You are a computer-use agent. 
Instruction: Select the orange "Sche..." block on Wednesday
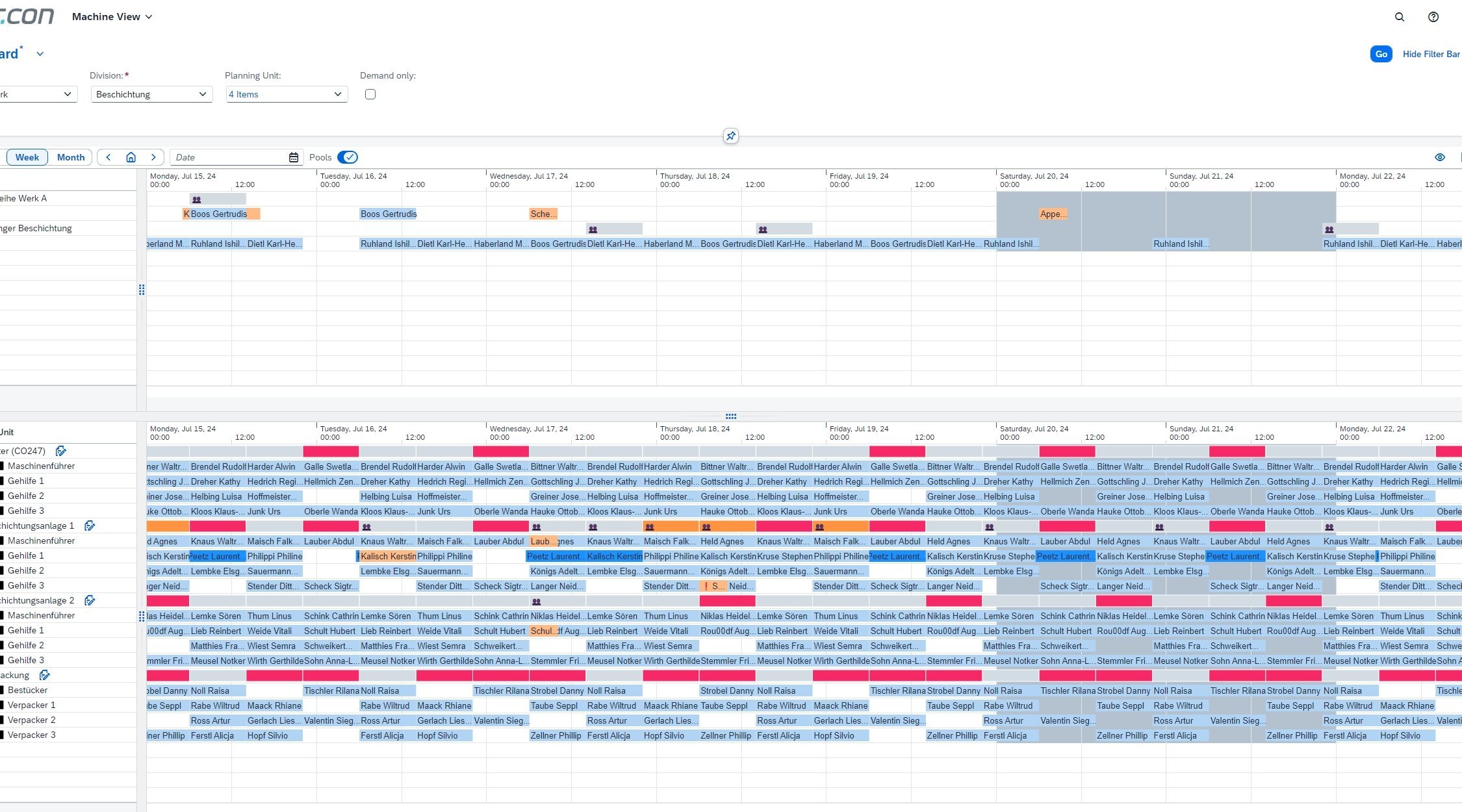tap(543, 214)
